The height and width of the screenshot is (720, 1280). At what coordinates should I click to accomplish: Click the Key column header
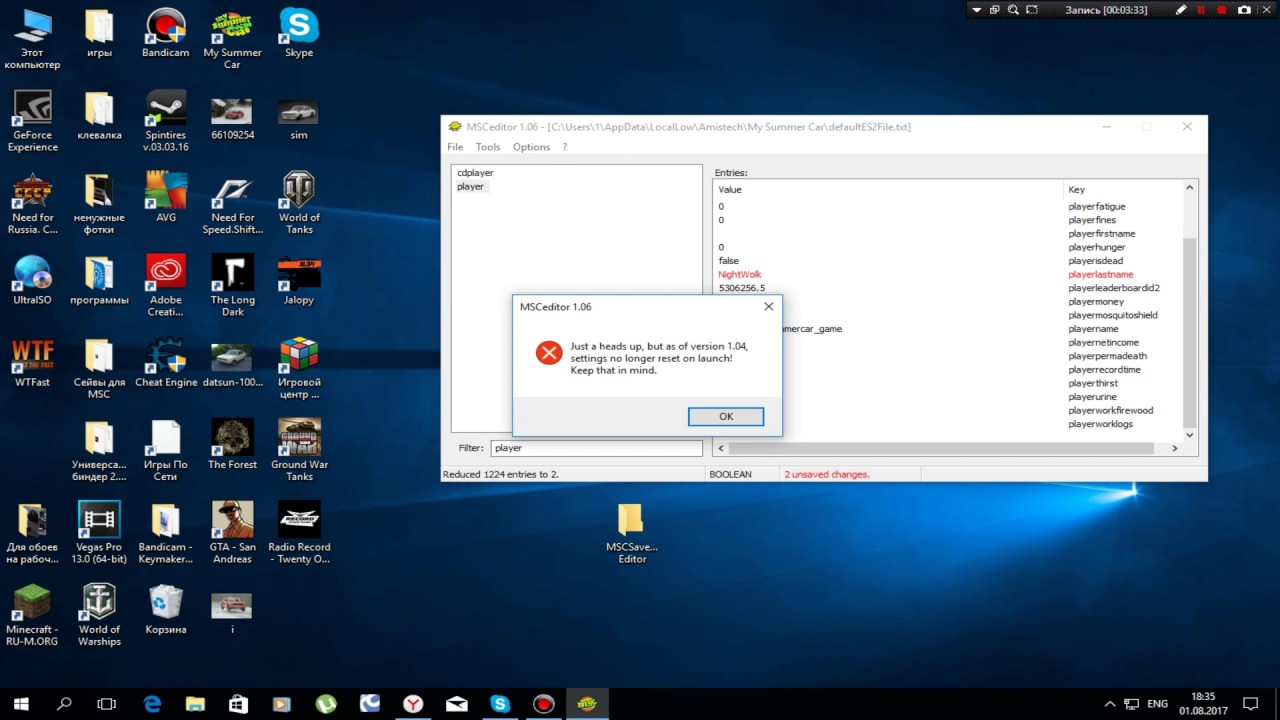point(1076,189)
